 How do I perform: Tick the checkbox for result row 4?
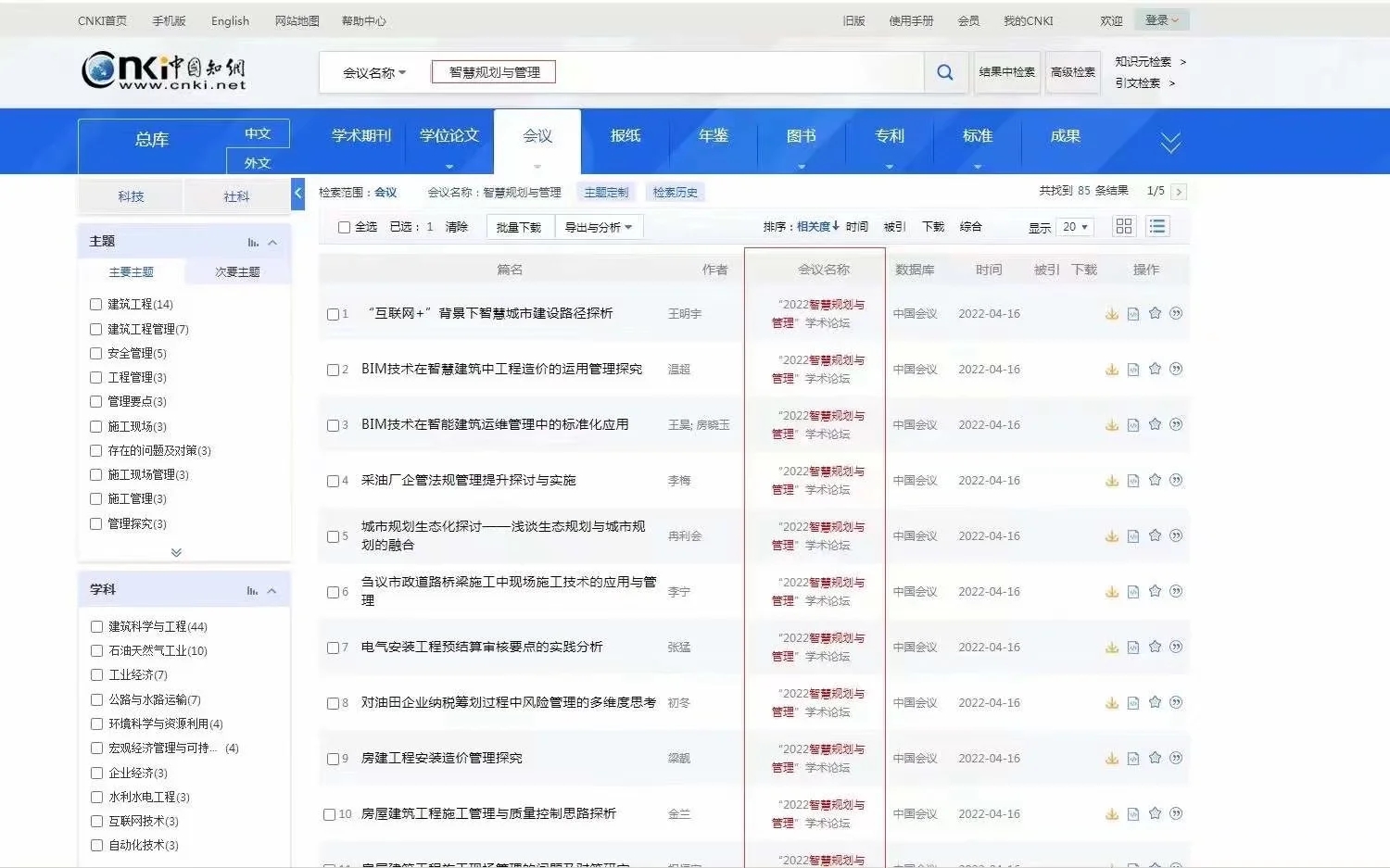point(333,481)
